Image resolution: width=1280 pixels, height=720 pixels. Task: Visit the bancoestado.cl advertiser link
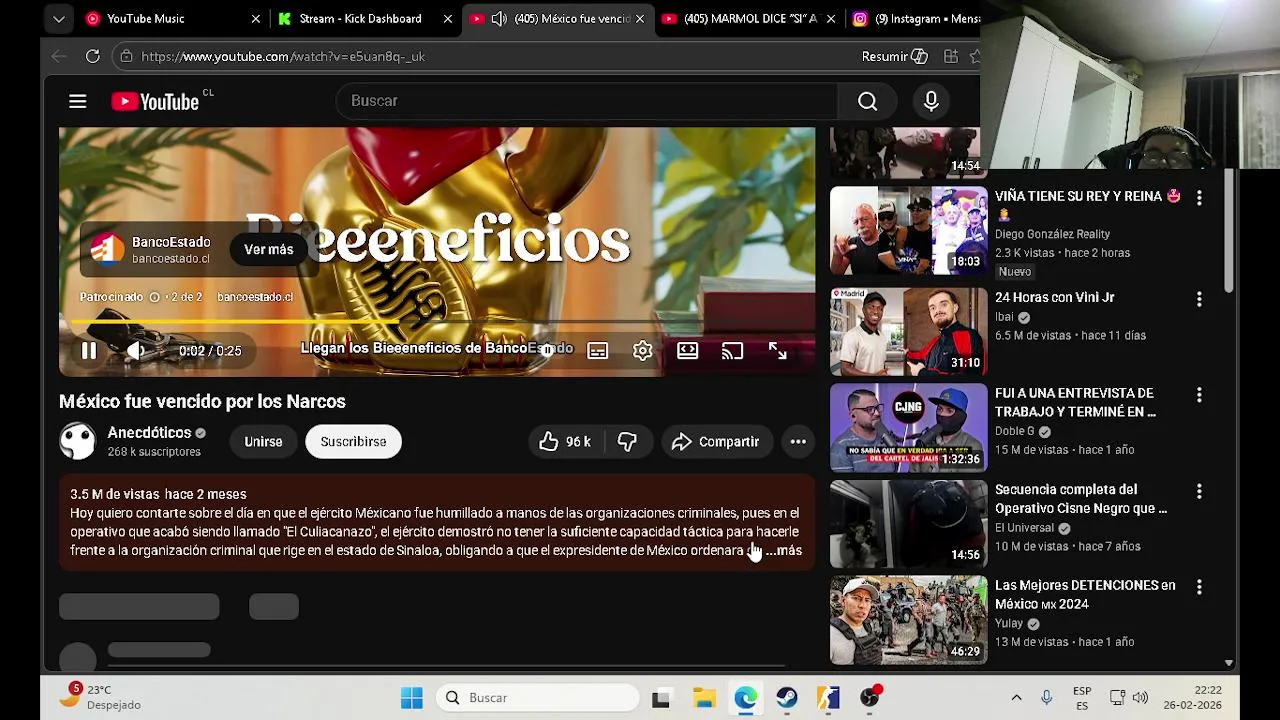pos(255,297)
